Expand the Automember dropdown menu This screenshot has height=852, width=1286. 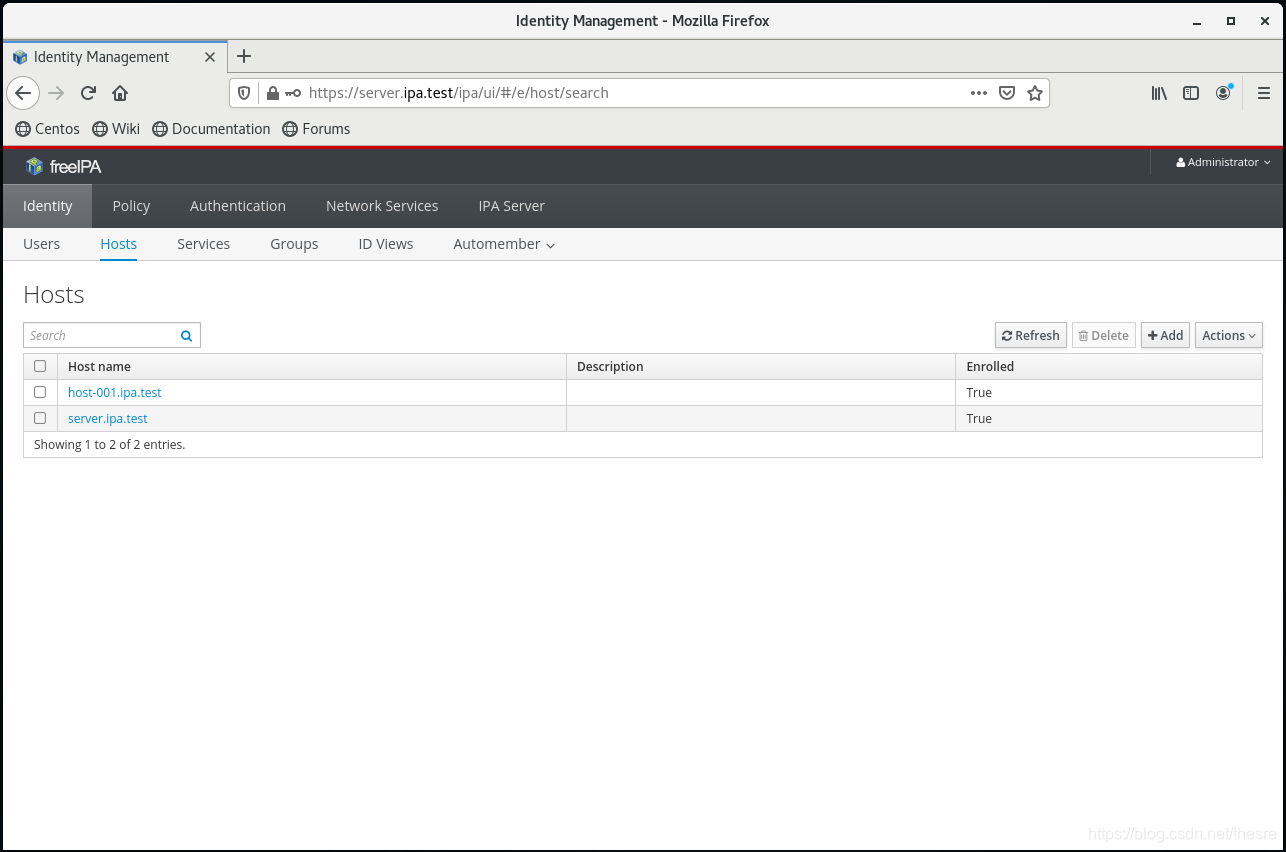point(504,244)
